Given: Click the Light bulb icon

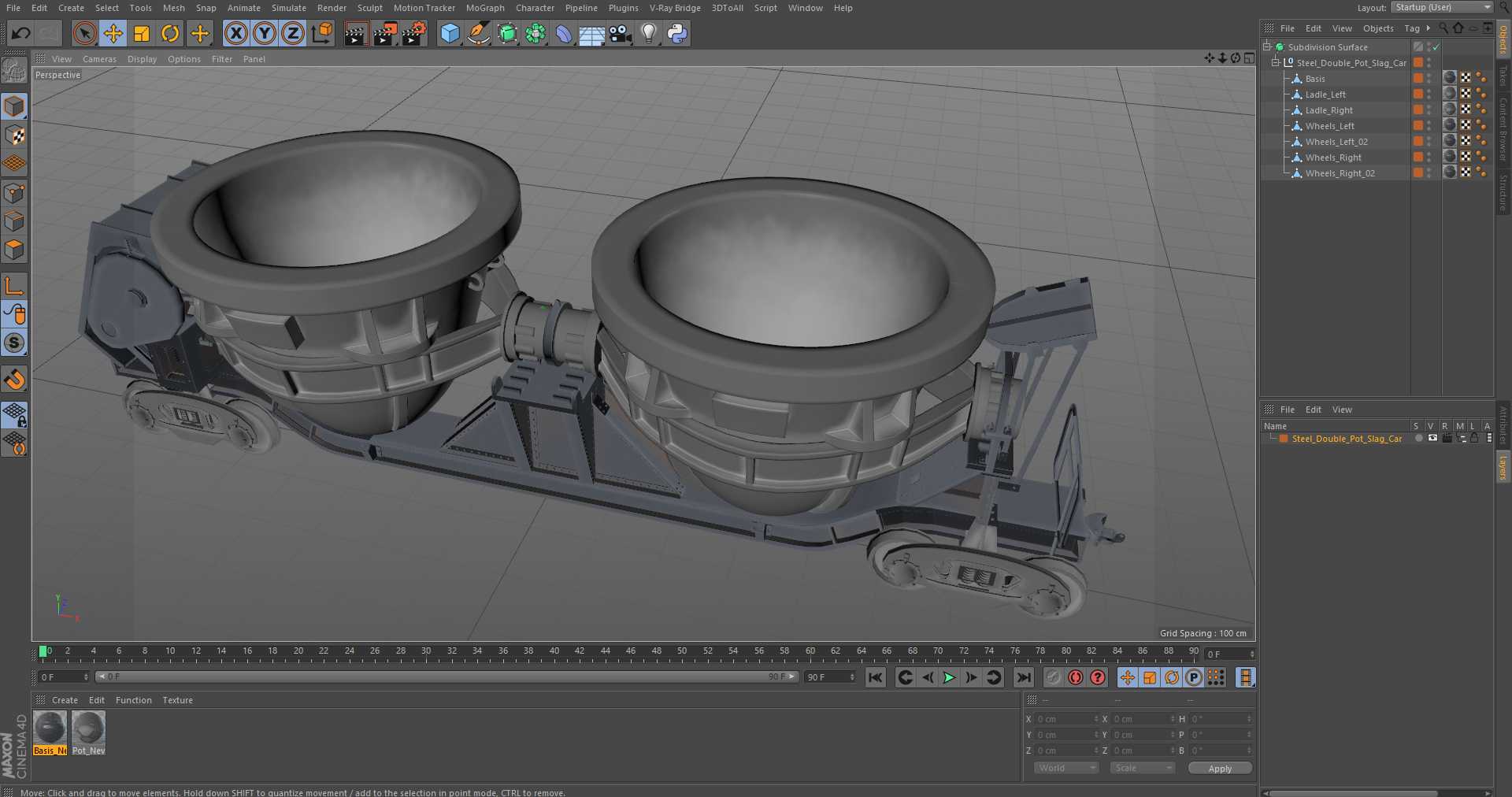Looking at the screenshot, I should [648, 33].
